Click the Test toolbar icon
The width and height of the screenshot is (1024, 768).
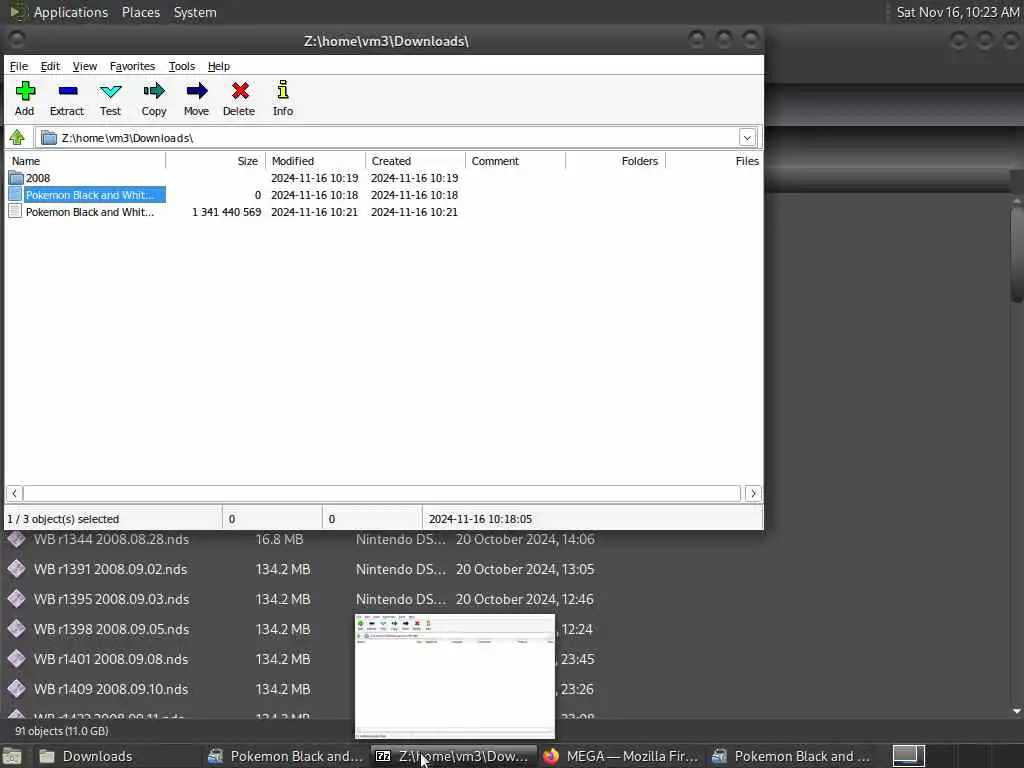click(110, 91)
